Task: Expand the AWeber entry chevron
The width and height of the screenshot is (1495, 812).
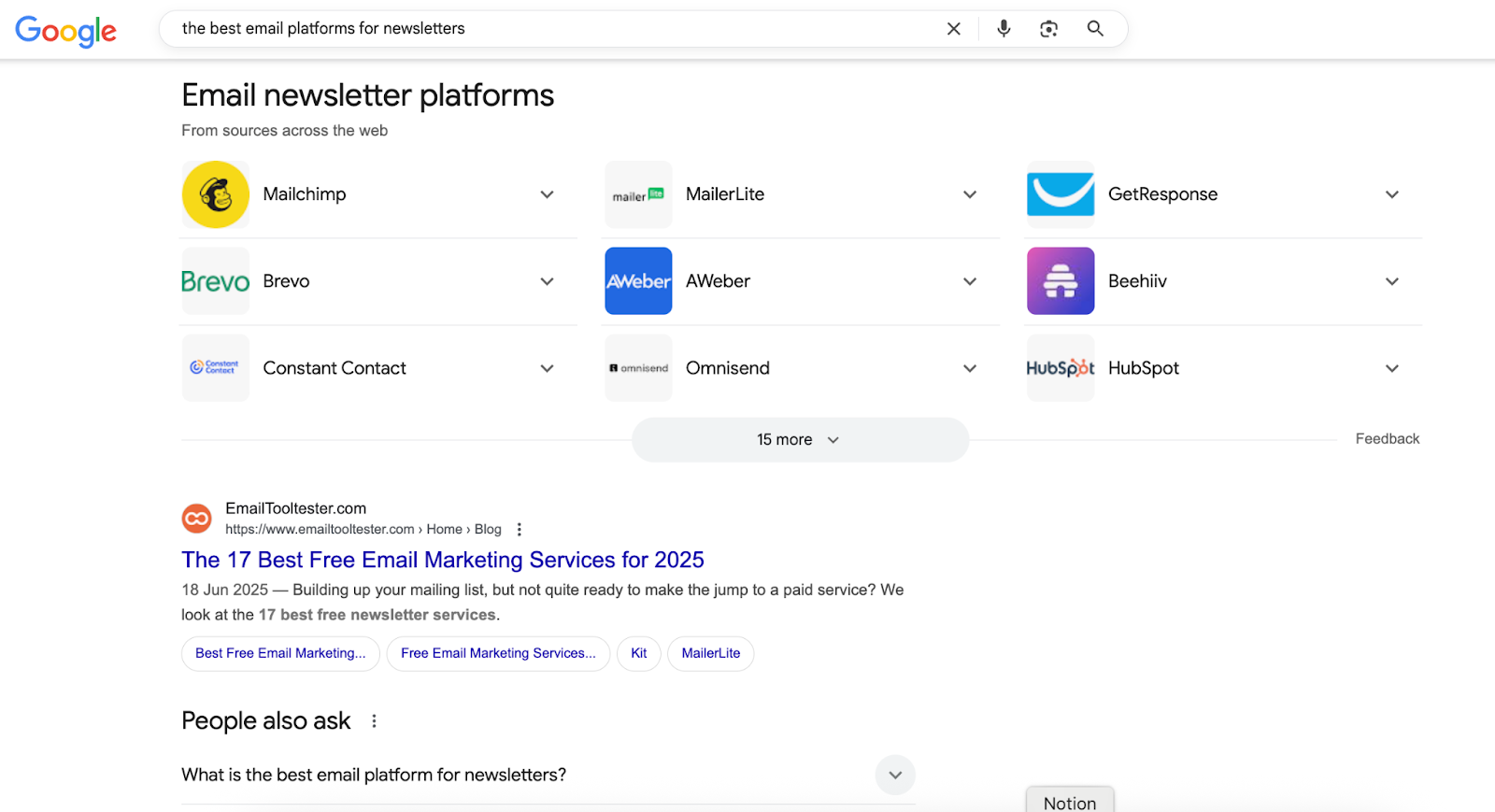Action: click(970, 281)
